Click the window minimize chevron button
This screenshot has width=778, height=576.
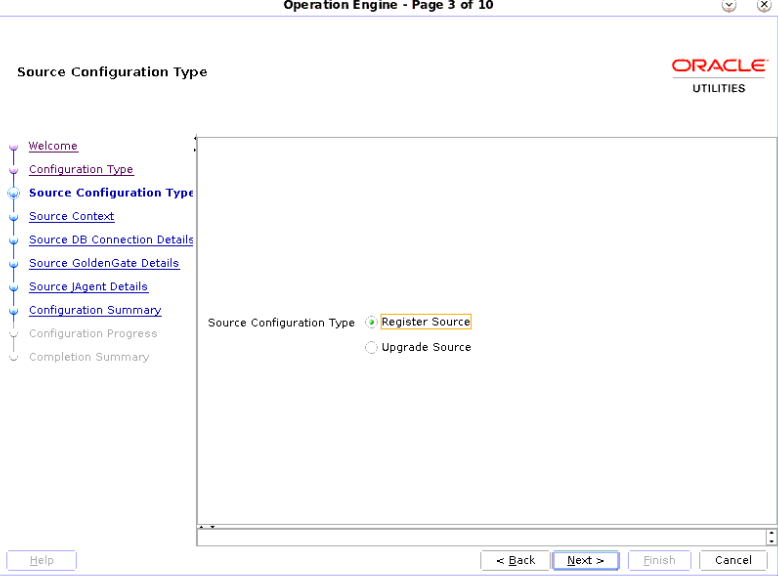point(729,5)
